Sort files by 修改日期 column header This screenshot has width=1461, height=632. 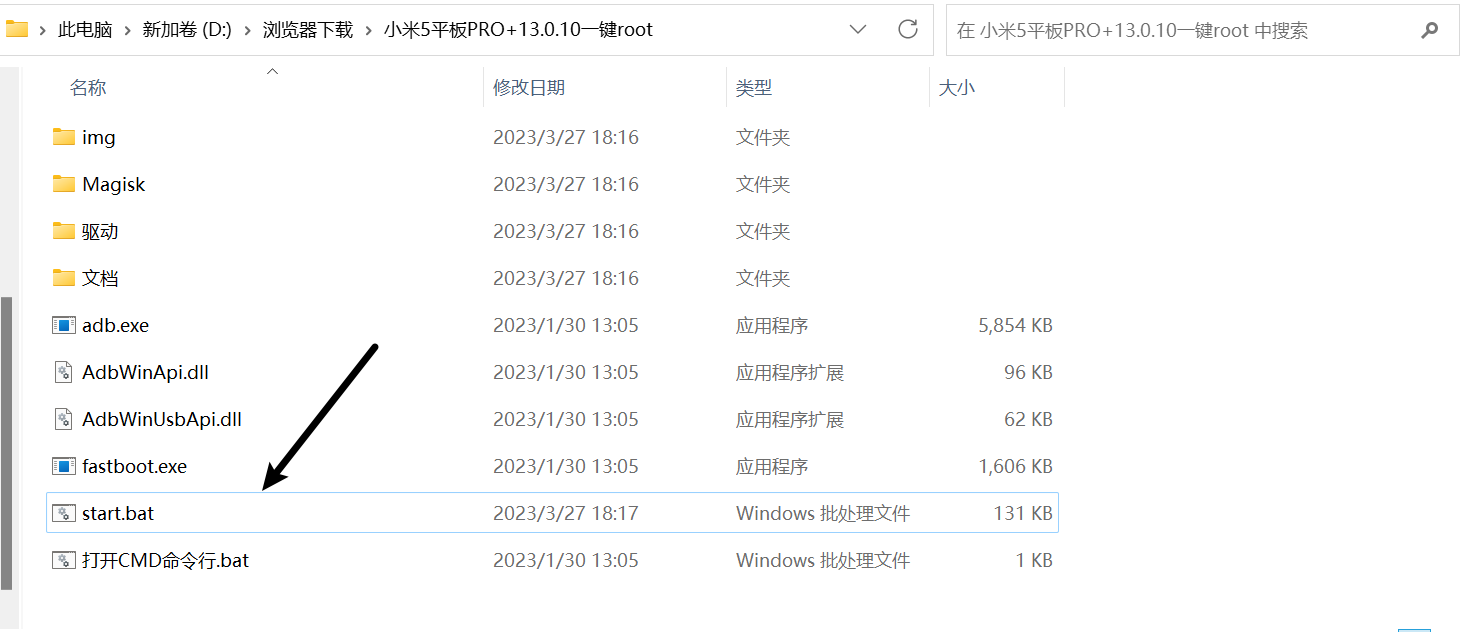529,88
